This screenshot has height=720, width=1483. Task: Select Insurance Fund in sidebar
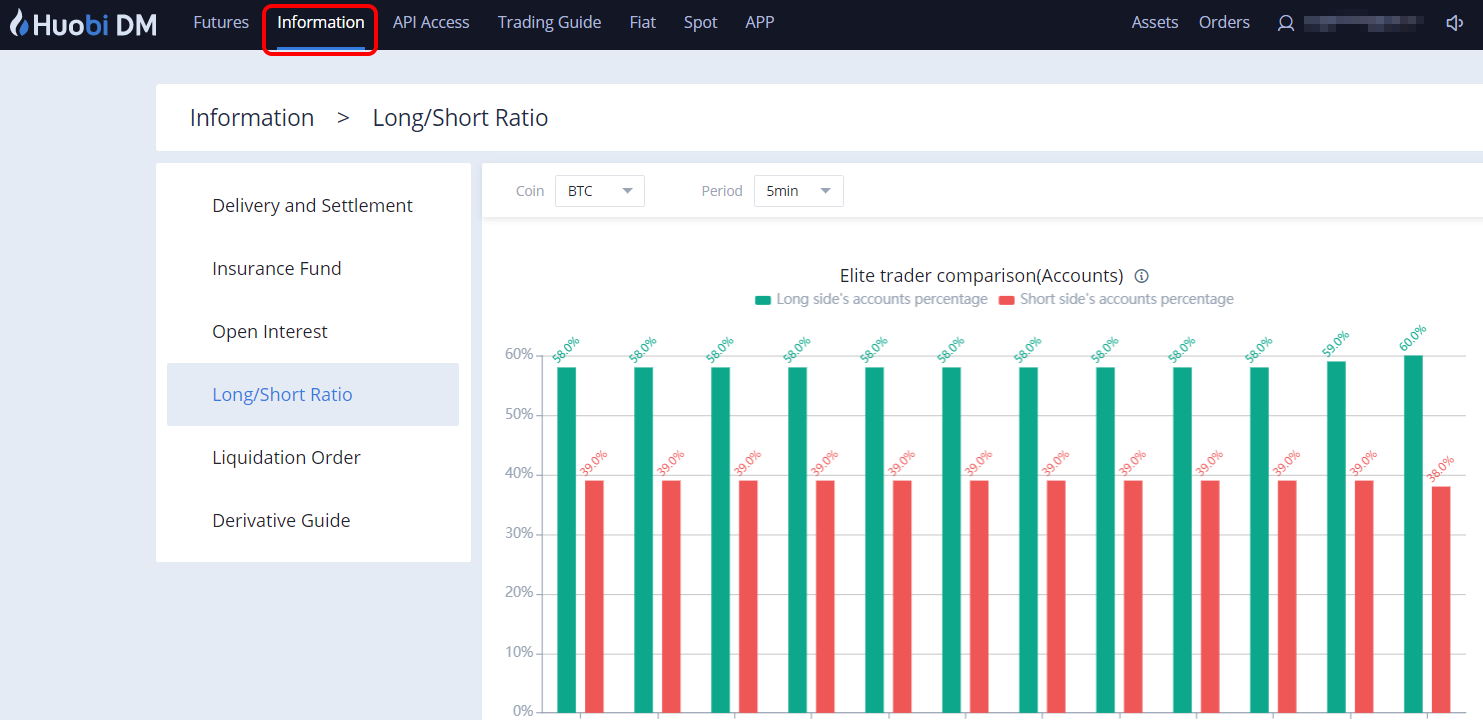point(313,269)
